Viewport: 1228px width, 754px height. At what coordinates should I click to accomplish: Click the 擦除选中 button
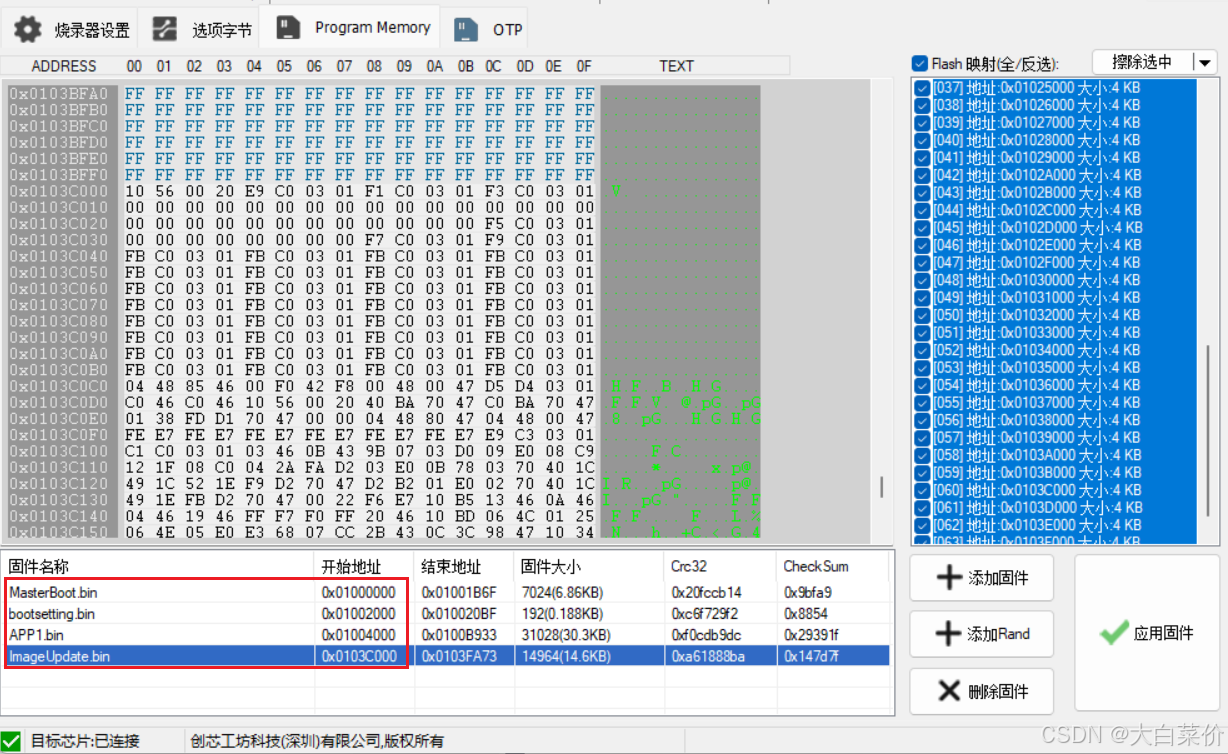(x=1143, y=63)
